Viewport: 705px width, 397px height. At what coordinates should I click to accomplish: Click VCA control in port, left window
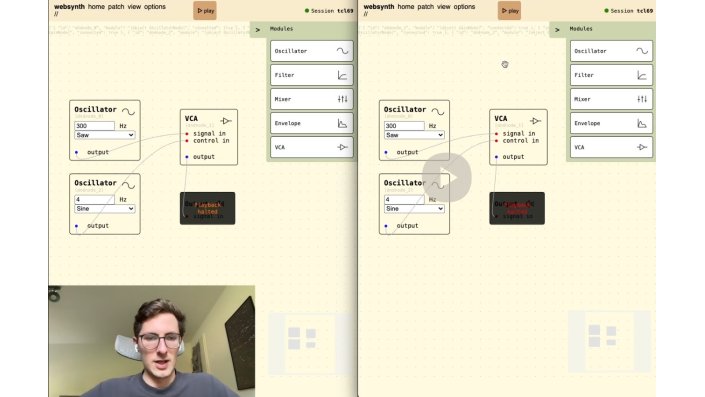point(187,141)
